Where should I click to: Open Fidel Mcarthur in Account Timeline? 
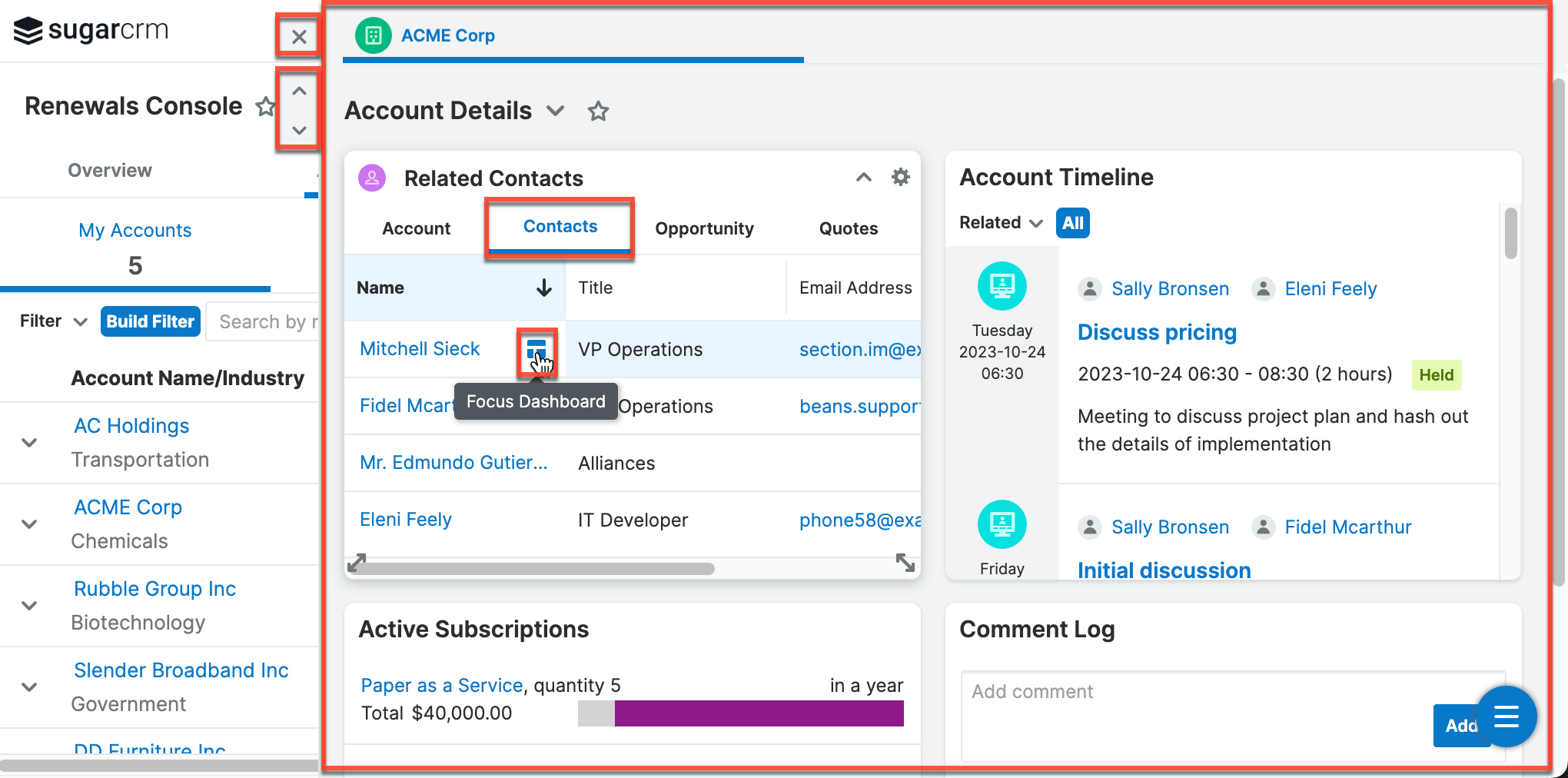[x=1348, y=527]
